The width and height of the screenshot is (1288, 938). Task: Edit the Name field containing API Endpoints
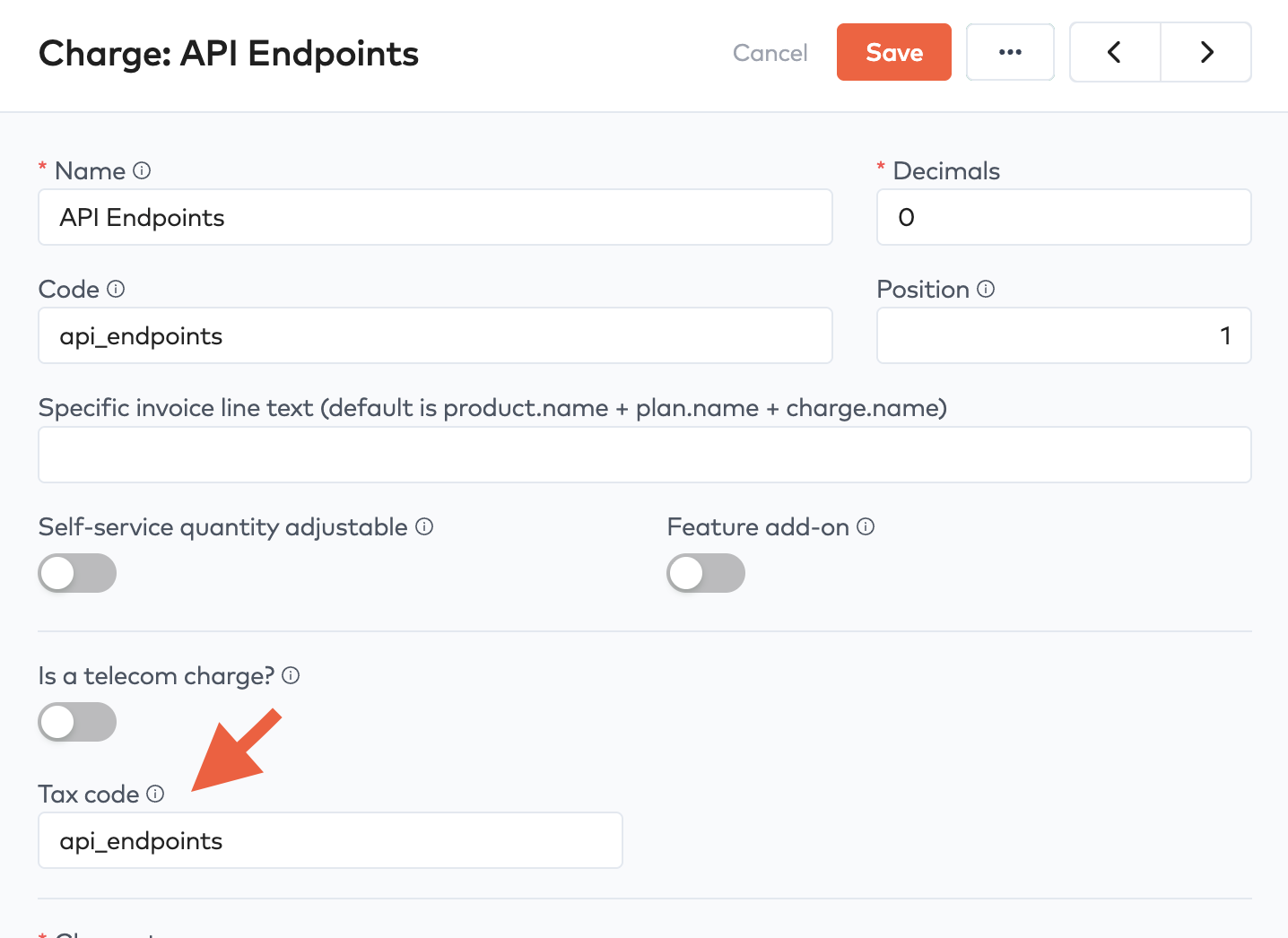tap(435, 217)
